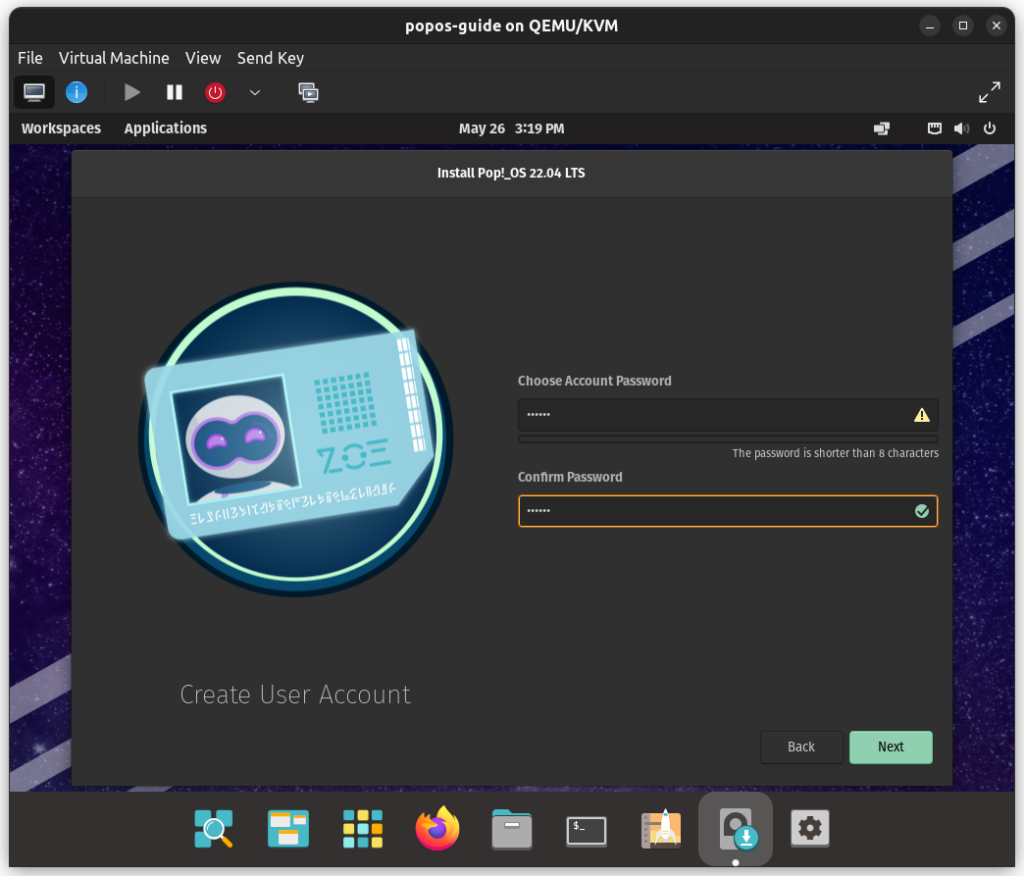The image size is (1024, 876).
Task: Open the Applications grid icon in dock
Action: click(362, 828)
